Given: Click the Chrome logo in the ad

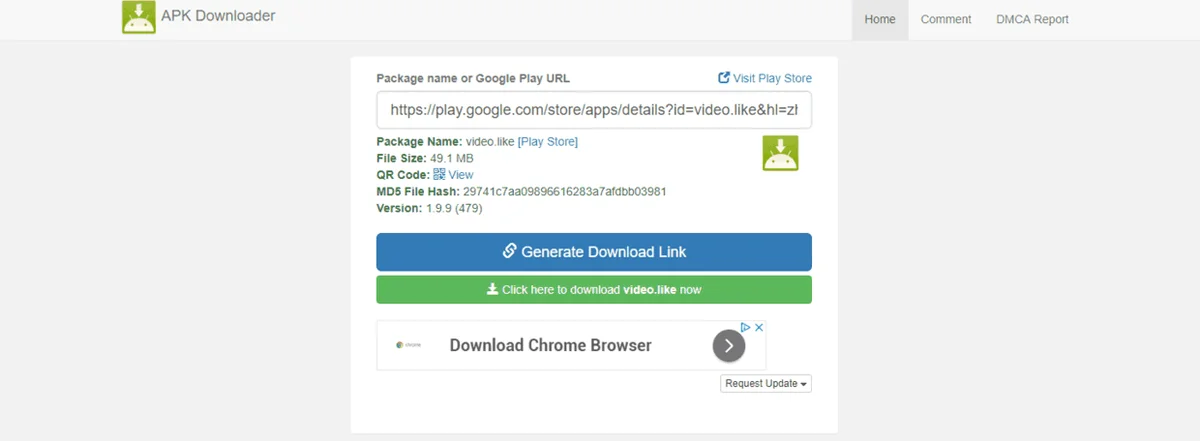Looking at the screenshot, I should tap(408, 345).
